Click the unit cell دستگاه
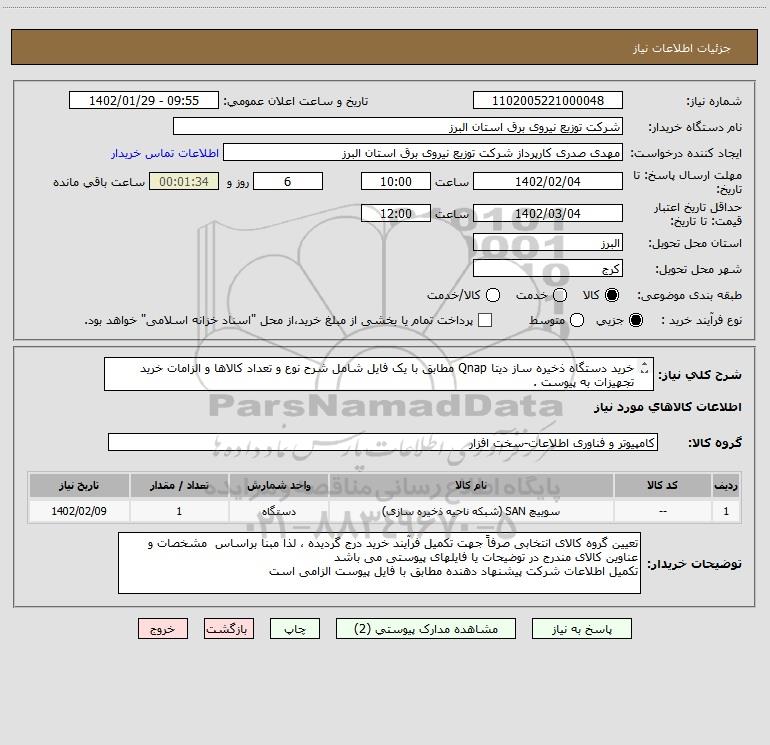This screenshot has height=745, width=770. [x=278, y=511]
